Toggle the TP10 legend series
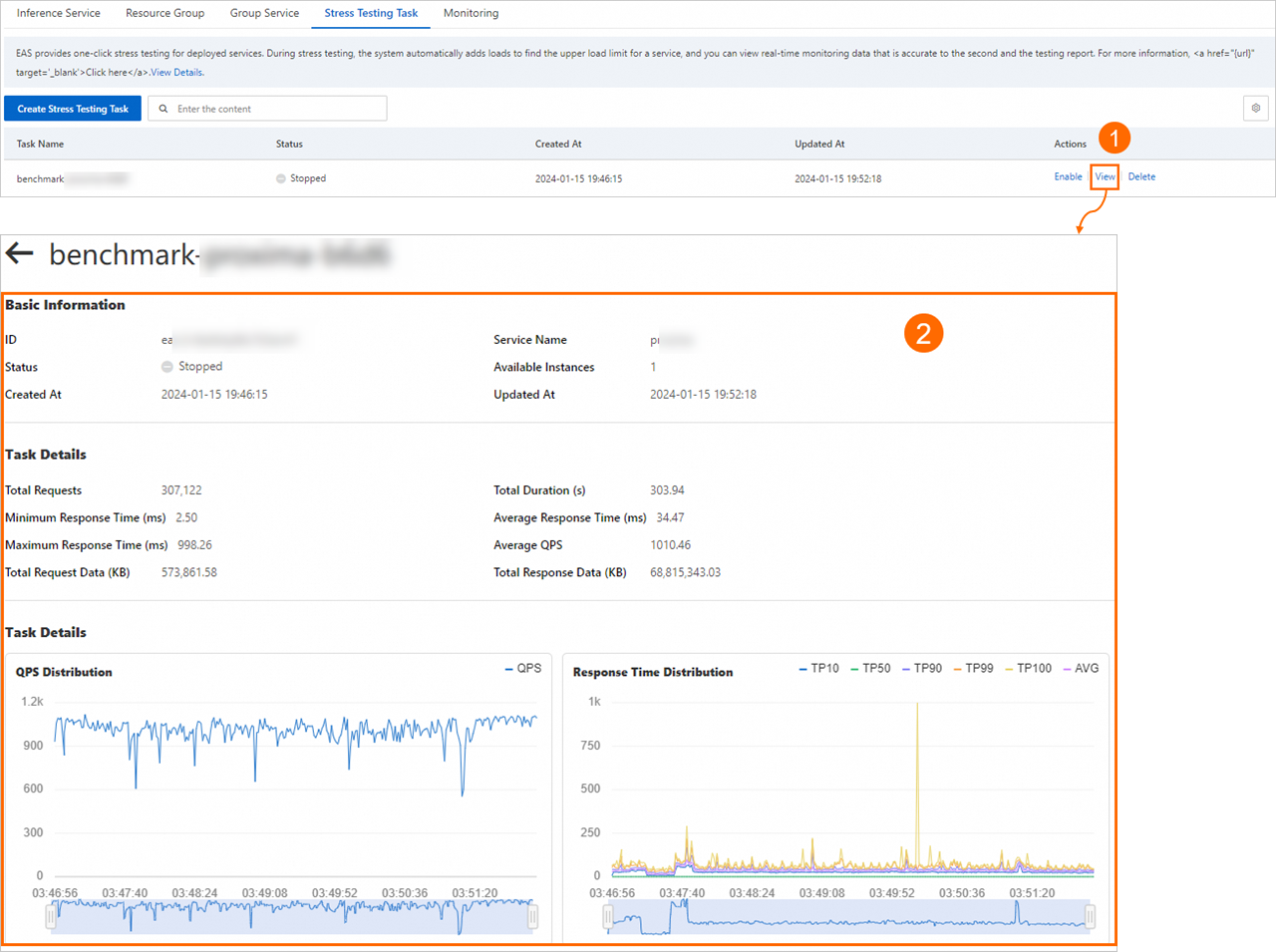Image resolution: width=1276 pixels, height=952 pixels. coord(819,668)
